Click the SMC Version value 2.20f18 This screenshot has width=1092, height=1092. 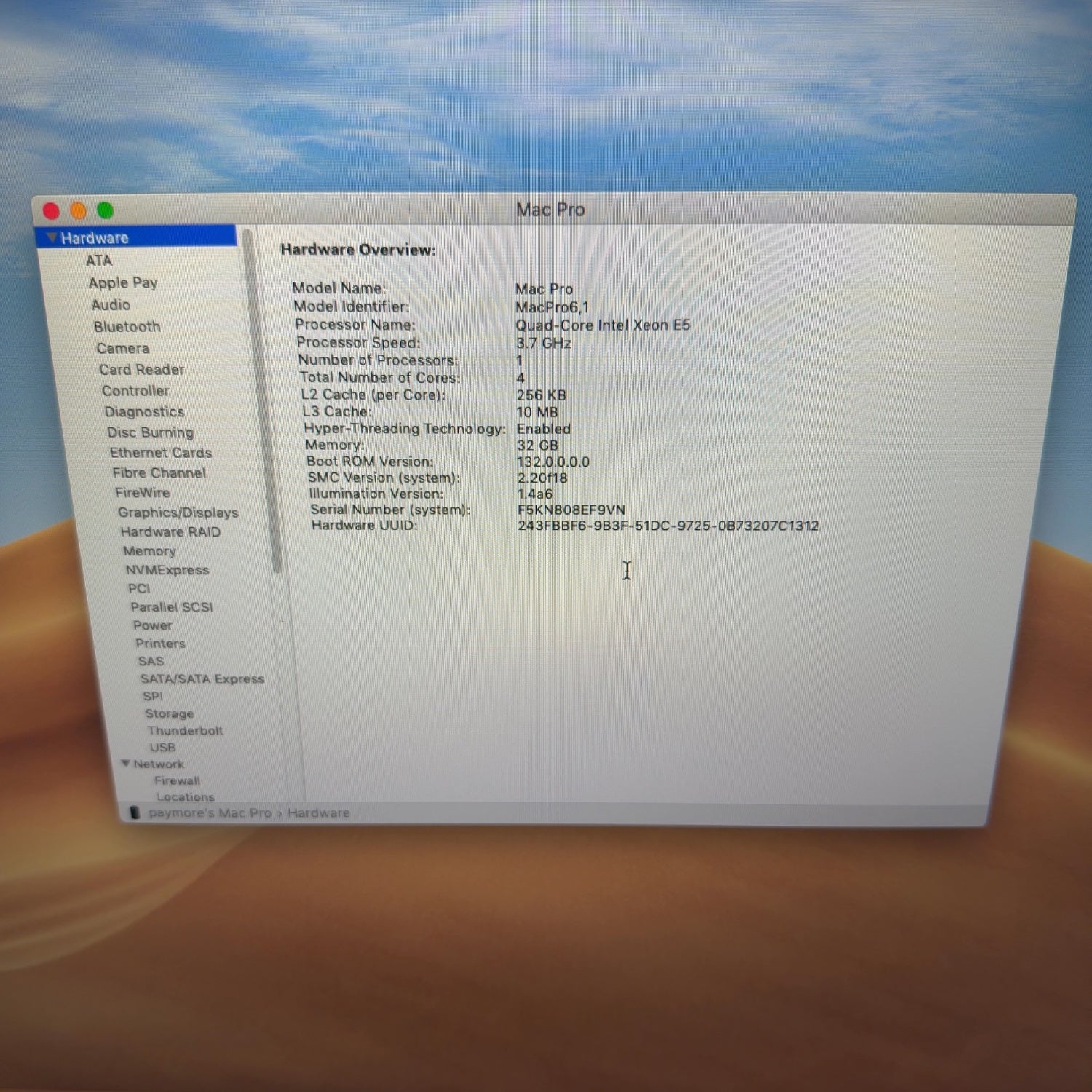(542, 478)
